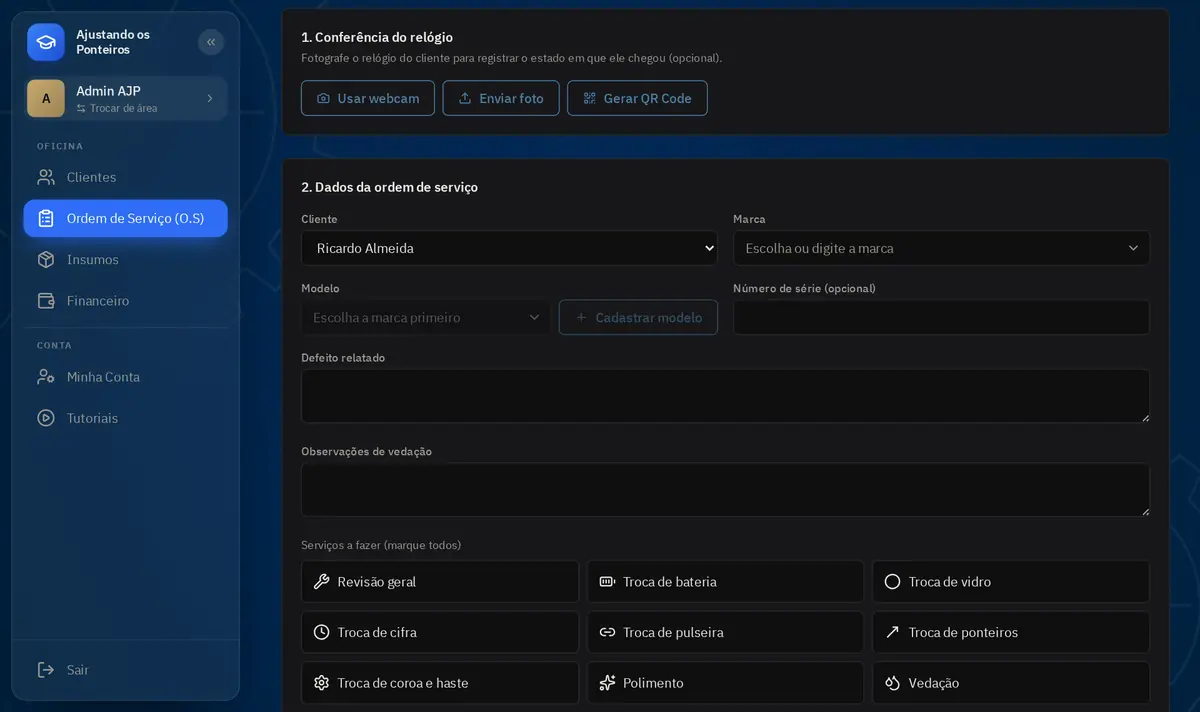Screen dimensions: 1200x712
Task: Collapse the sidebar with double-chevron button
Action: (x=211, y=42)
